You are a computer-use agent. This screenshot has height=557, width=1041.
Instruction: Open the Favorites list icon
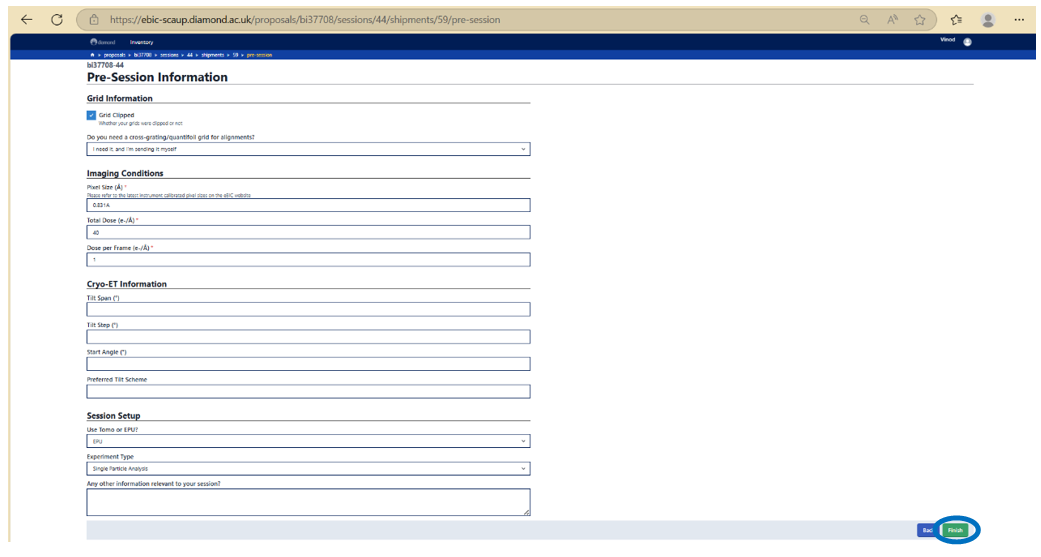tap(956, 20)
